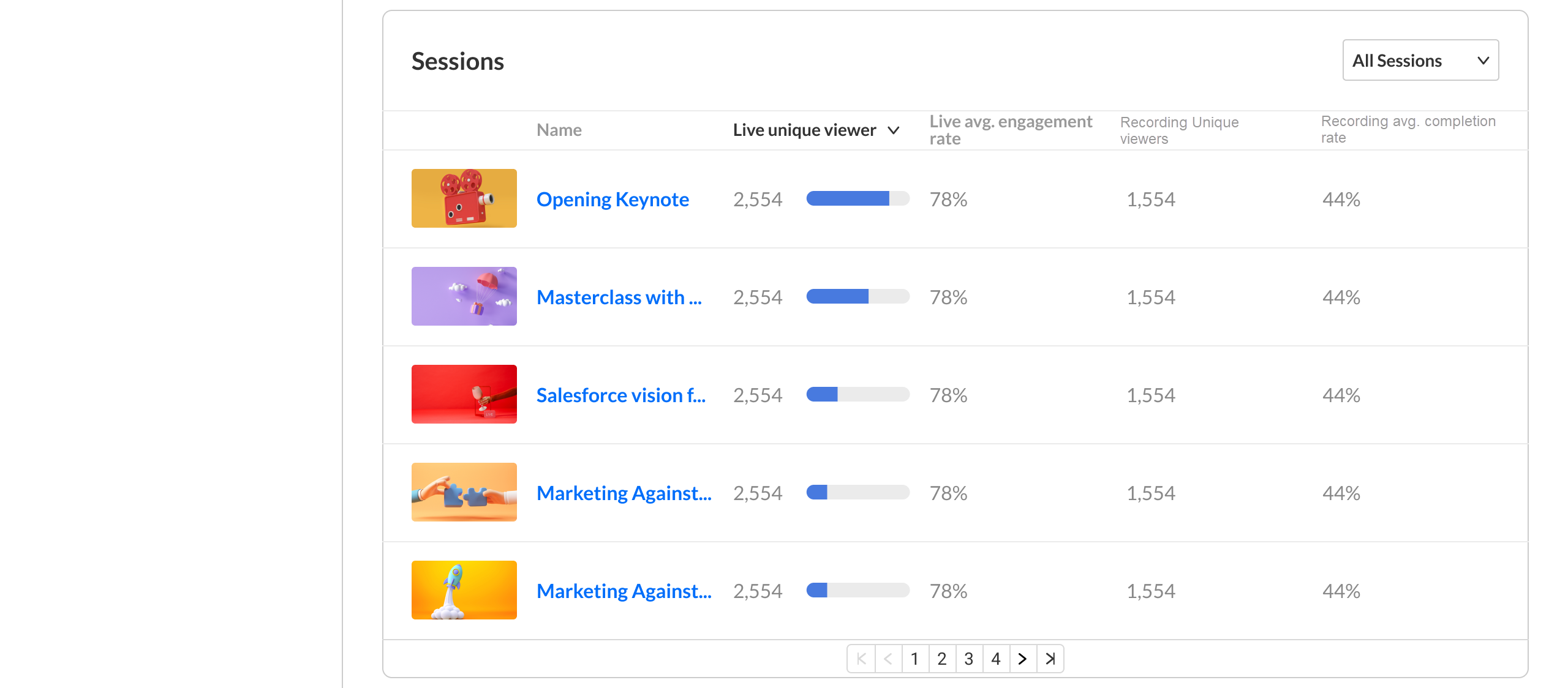Click the rocket launch thumbnail
Screen dimensions: 1568x688
(464, 590)
